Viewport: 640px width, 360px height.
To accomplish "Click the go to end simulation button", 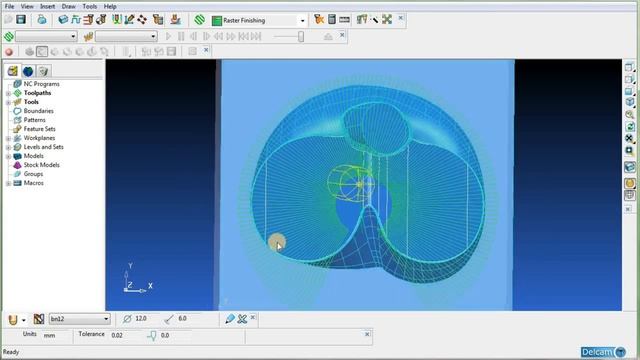I will coord(256,37).
